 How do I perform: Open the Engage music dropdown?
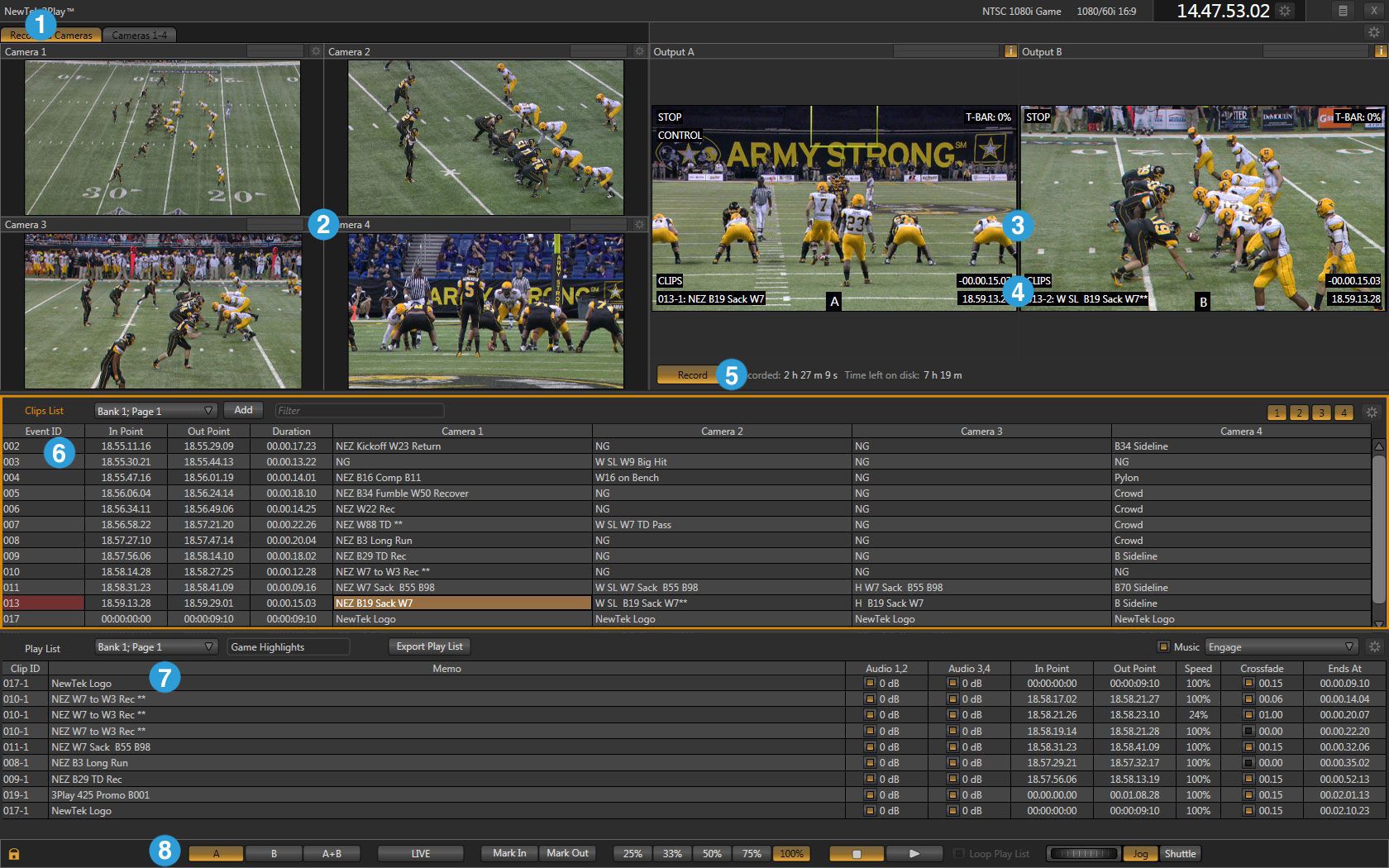pos(1282,646)
